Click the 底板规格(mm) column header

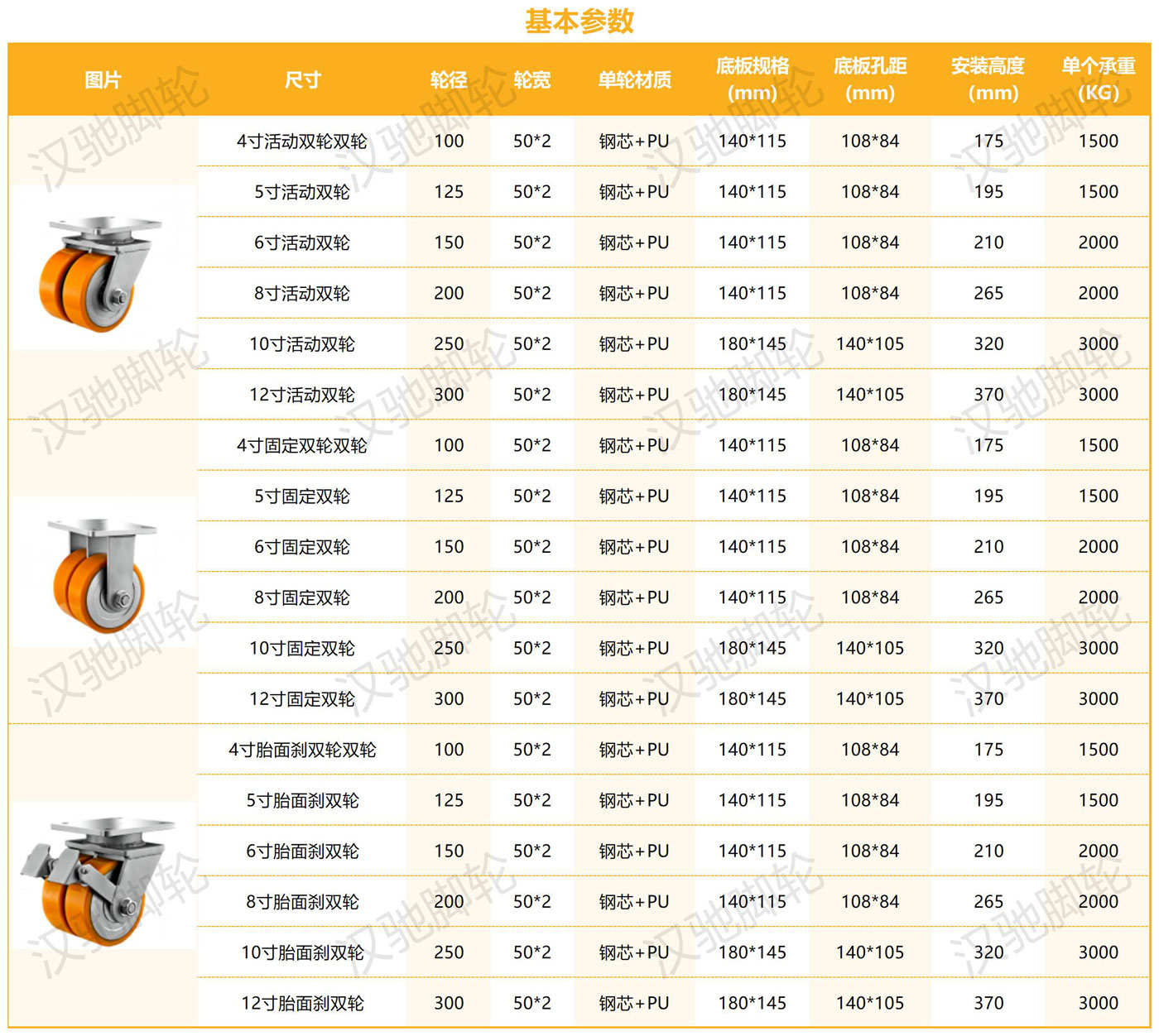(x=753, y=80)
